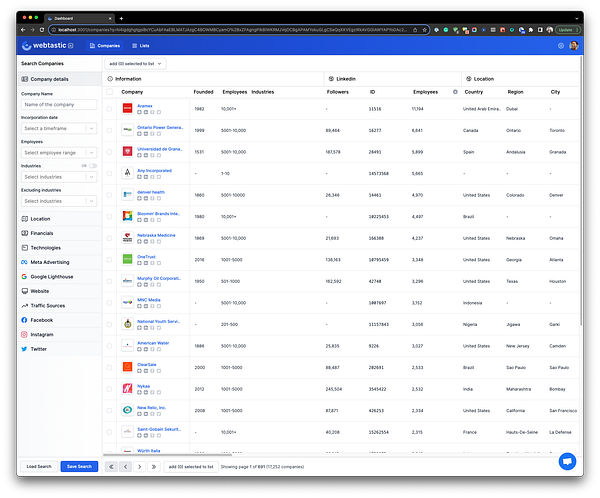Click the New Relic company logo
Image resolution: width=600 pixels, height=498 pixels.
(x=127, y=410)
